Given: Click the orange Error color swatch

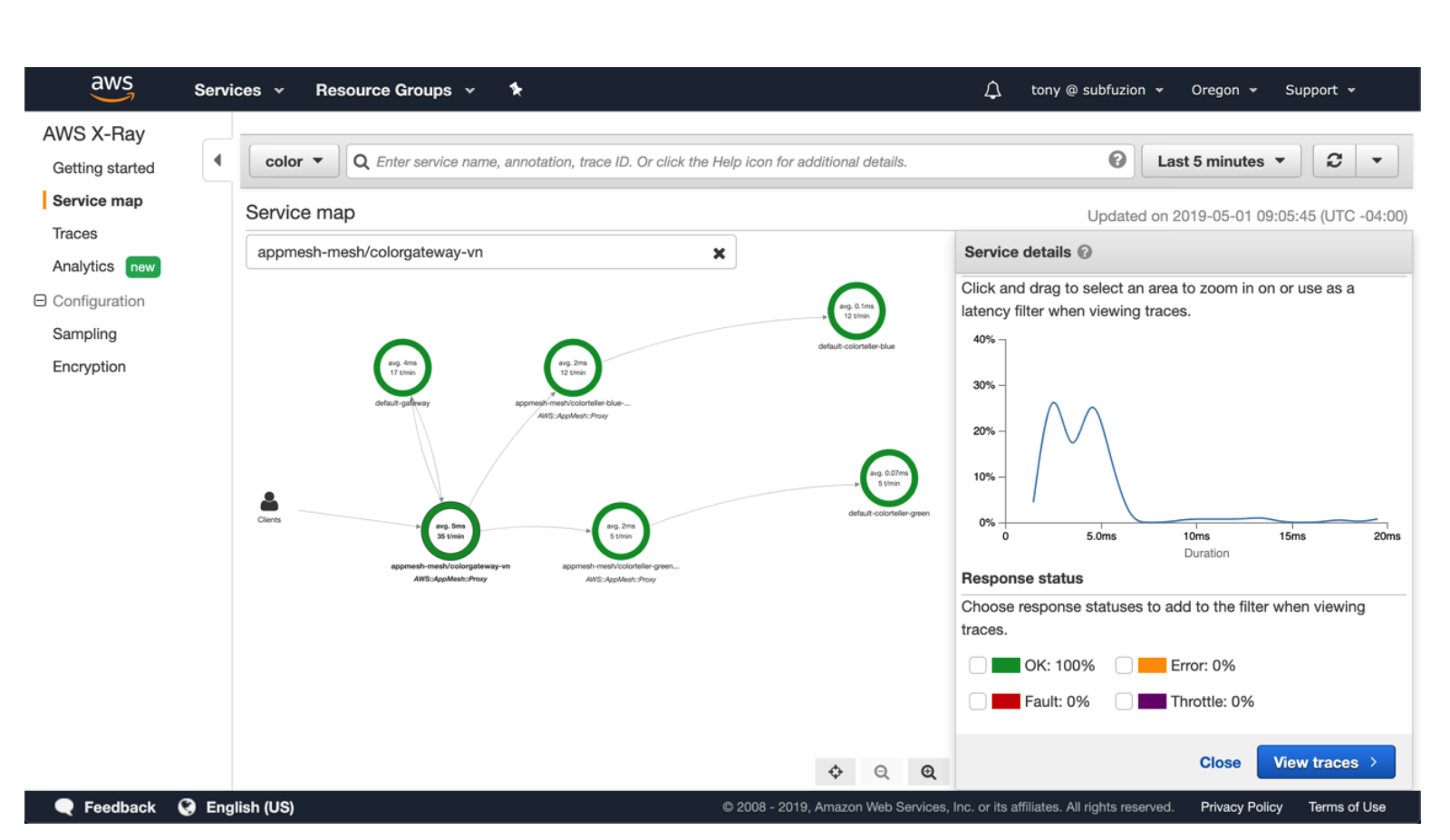Looking at the screenshot, I should (1152, 665).
